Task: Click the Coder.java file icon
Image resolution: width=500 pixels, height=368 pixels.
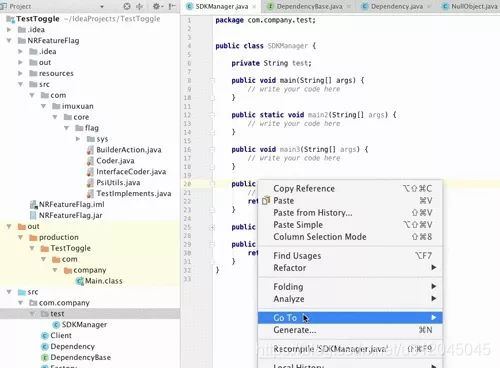Action: pos(90,161)
